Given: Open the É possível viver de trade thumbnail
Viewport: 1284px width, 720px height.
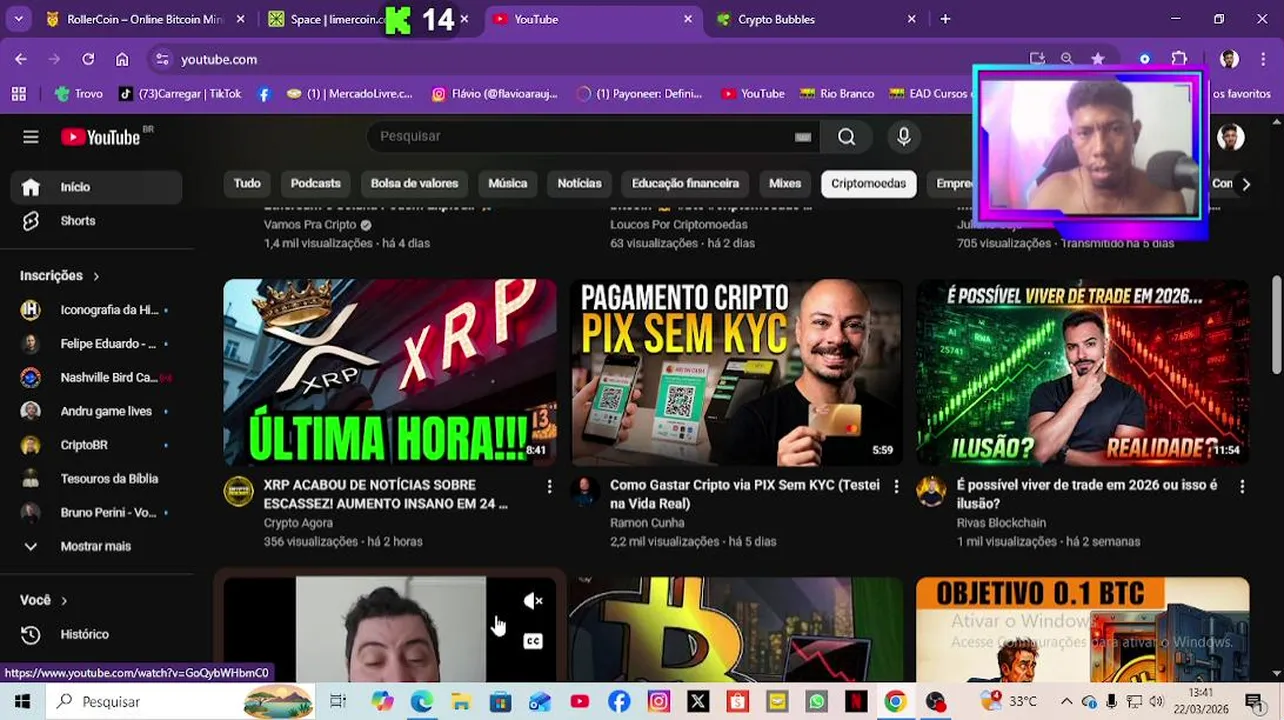Looking at the screenshot, I should point(1083,372).
